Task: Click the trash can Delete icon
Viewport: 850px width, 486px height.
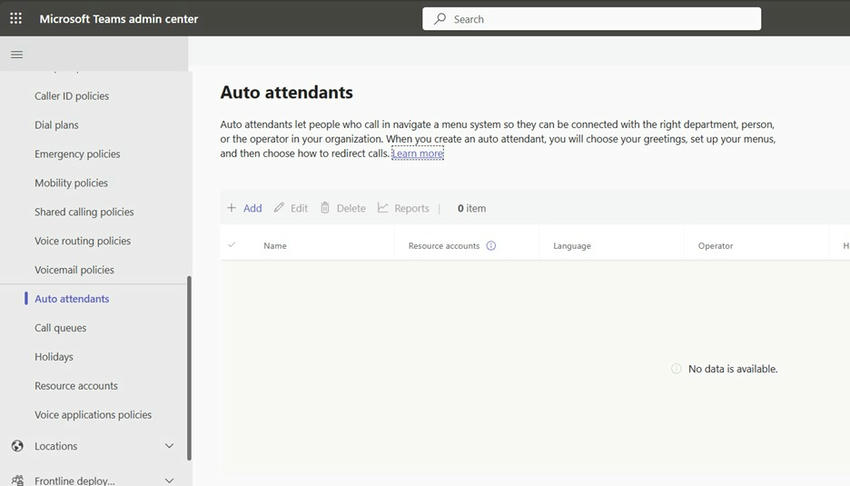Action: (x=325, y=208)
